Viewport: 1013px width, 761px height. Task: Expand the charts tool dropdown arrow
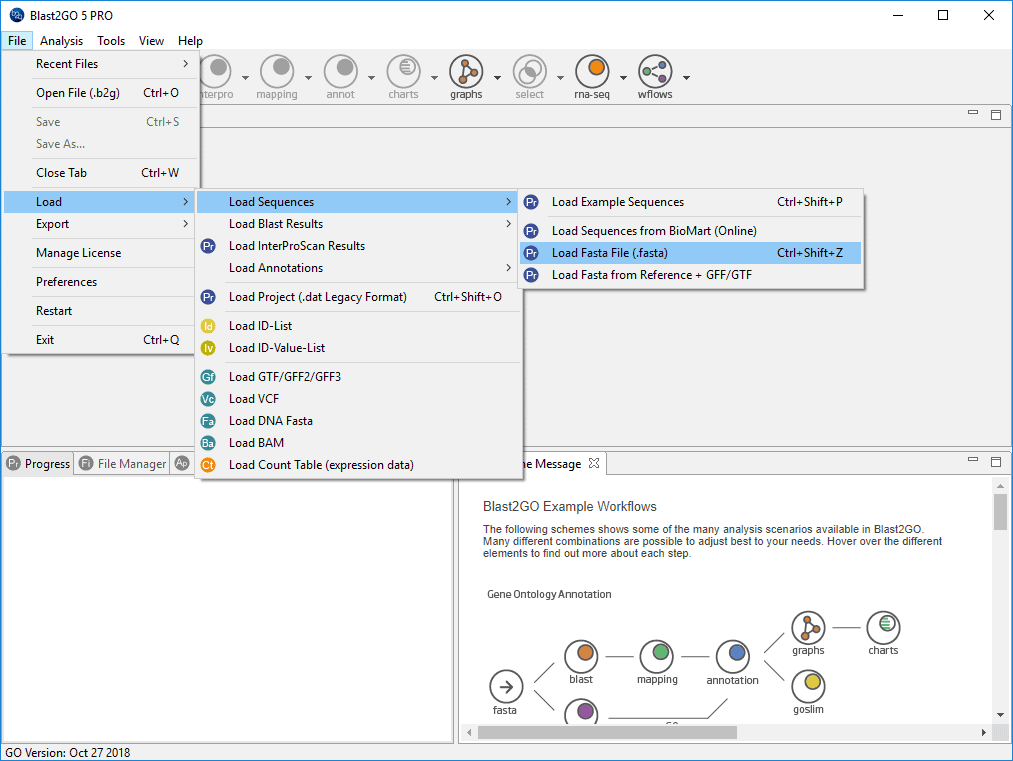tap(434, 78)
